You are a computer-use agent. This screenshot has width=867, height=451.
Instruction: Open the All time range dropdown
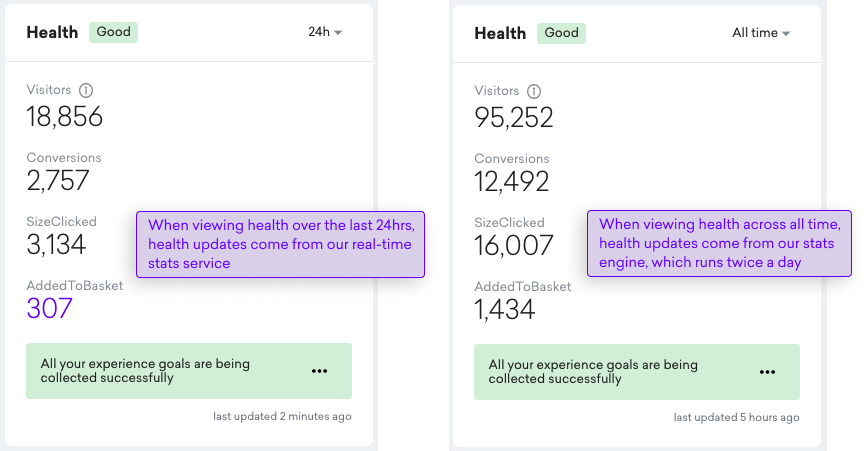coord(761,33)
